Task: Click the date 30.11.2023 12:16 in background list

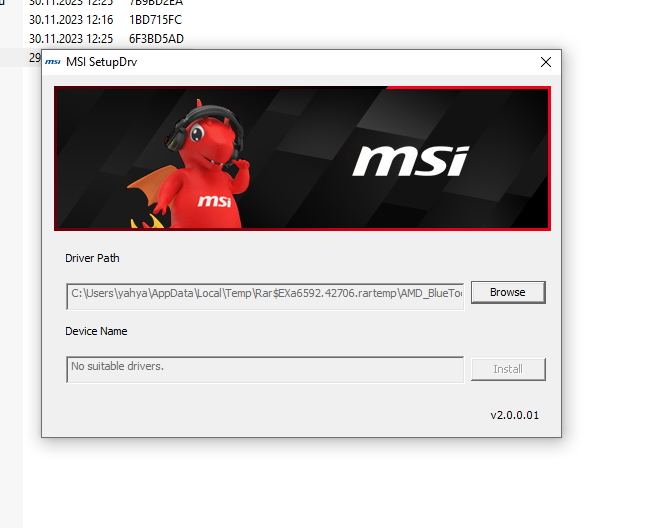Action: click(x=71, y=20)
